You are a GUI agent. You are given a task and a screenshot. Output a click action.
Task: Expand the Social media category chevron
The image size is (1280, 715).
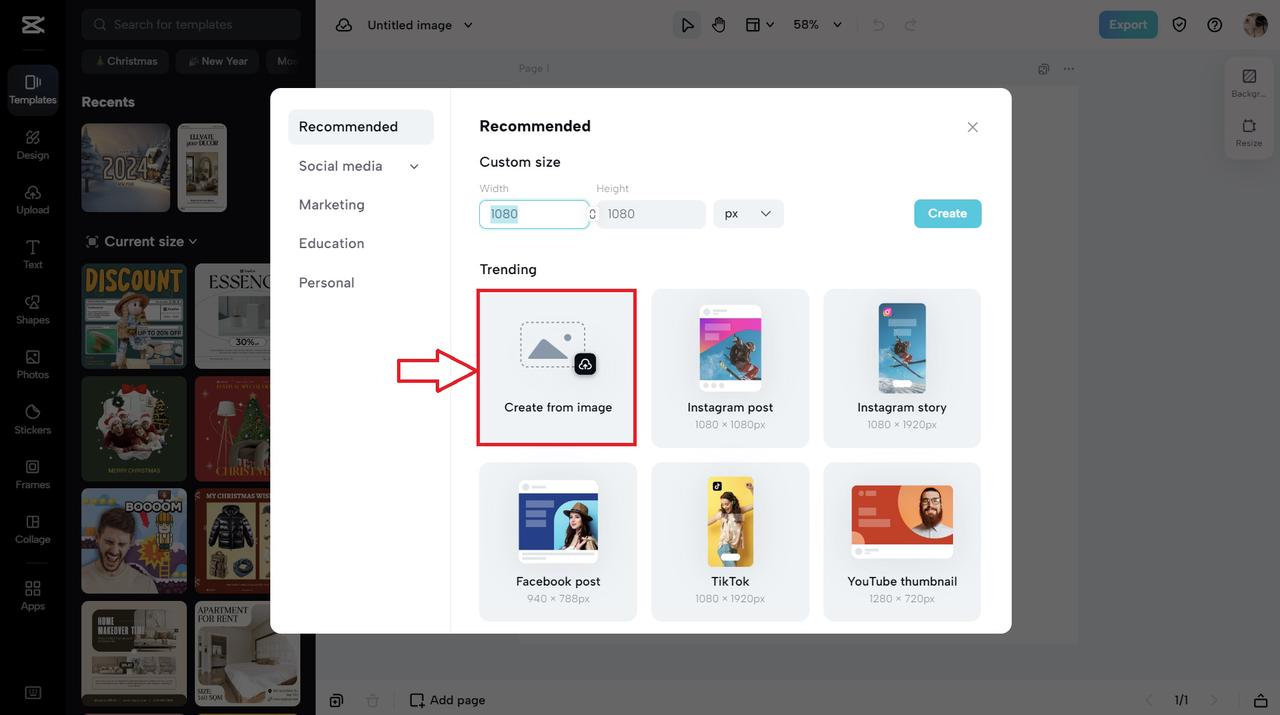coord(414,166)
